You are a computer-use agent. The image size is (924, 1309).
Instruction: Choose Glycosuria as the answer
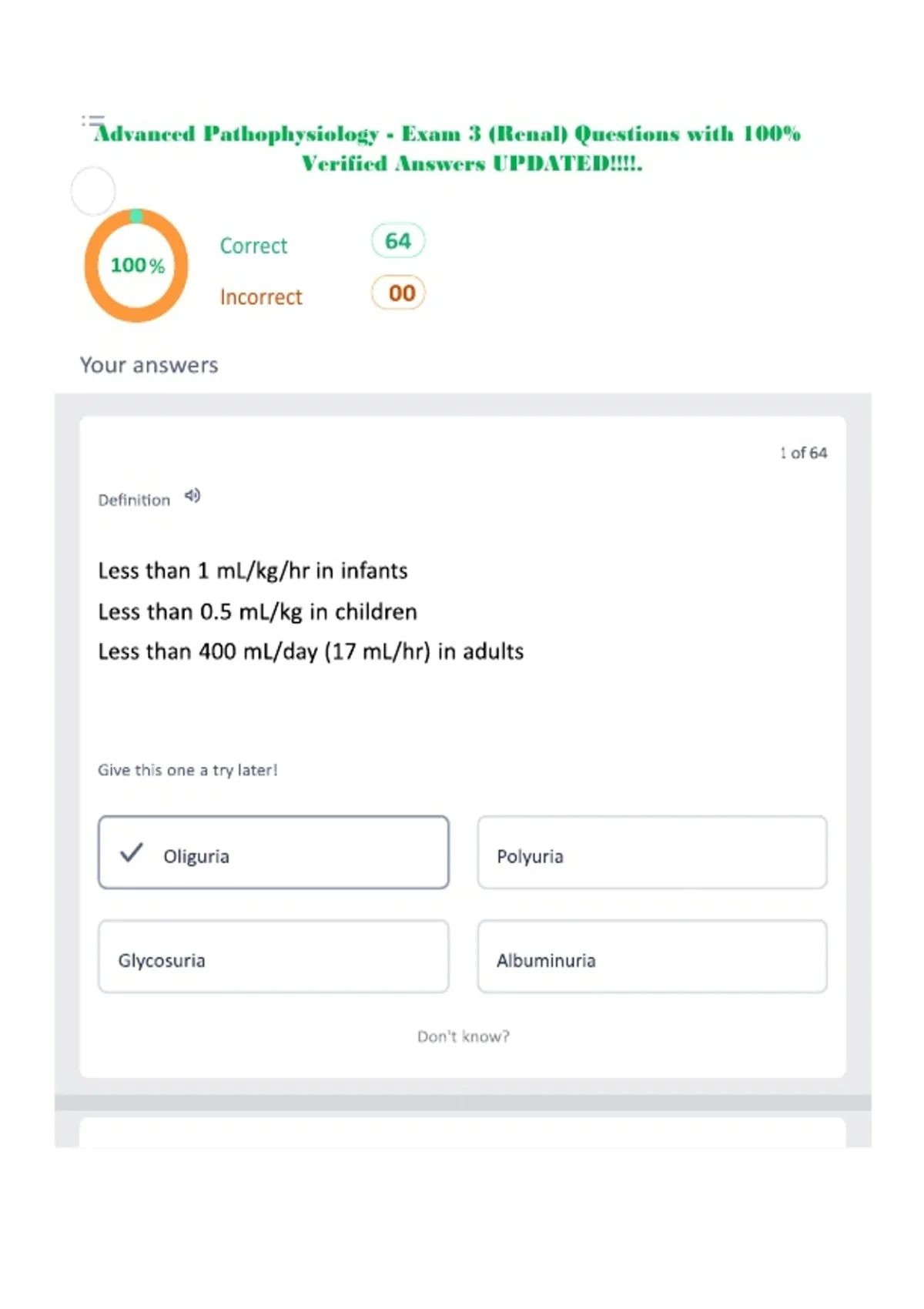pyautogui.click(x=273, y=956)
